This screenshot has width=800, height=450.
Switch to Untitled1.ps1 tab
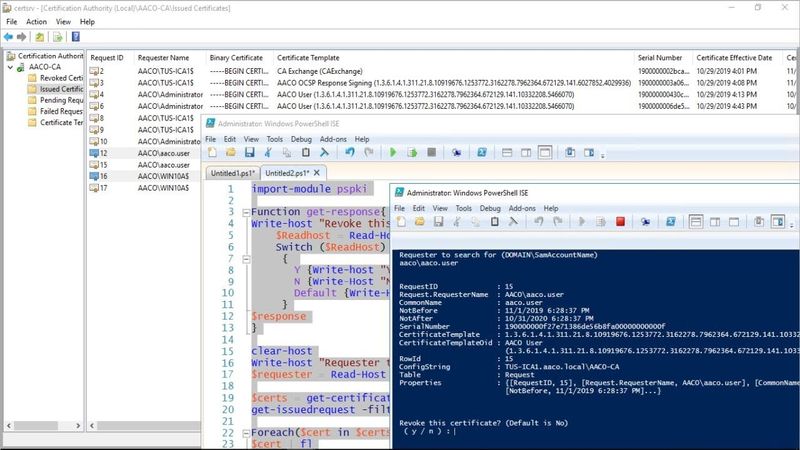pyautogui.click(x=233, y=173)
